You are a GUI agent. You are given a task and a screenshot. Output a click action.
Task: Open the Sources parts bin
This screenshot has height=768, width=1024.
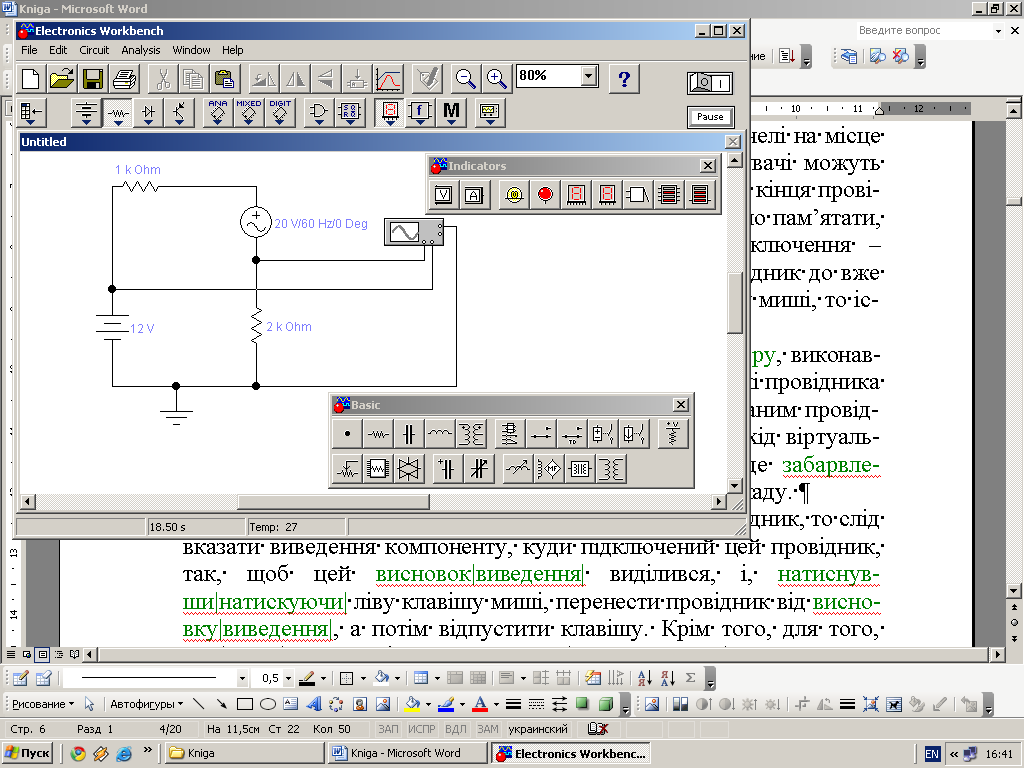86,112
